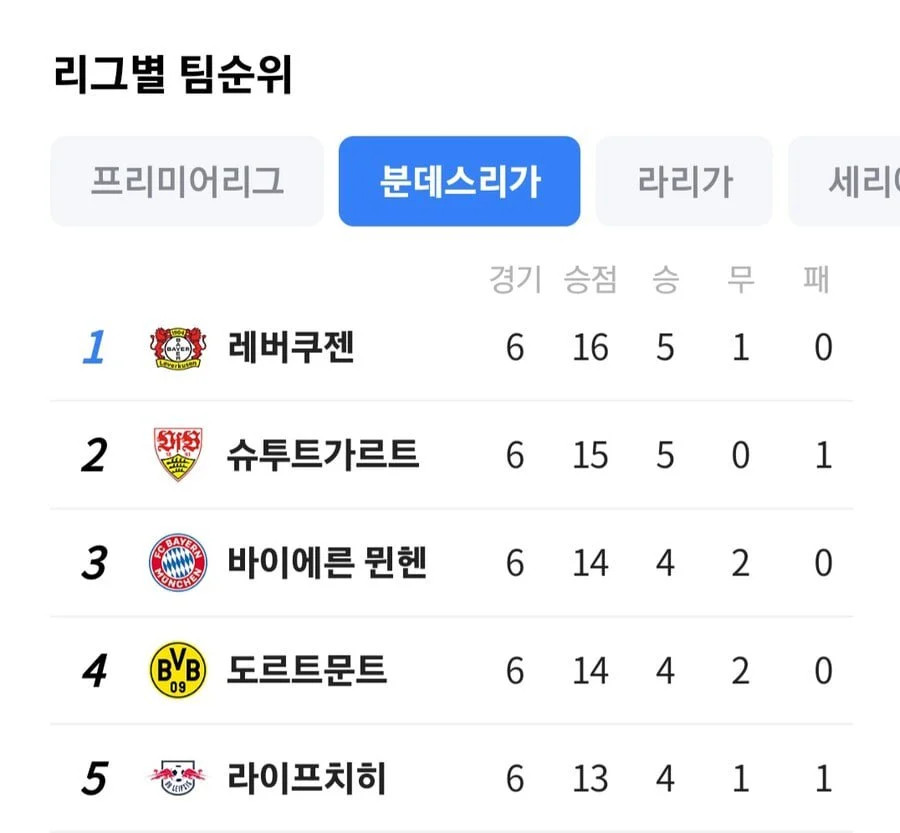This screenshot has height=833, width=900.
Task: Click the RB Leipzig bull logo
Action: pyautogui.click(x=178, y=777)
